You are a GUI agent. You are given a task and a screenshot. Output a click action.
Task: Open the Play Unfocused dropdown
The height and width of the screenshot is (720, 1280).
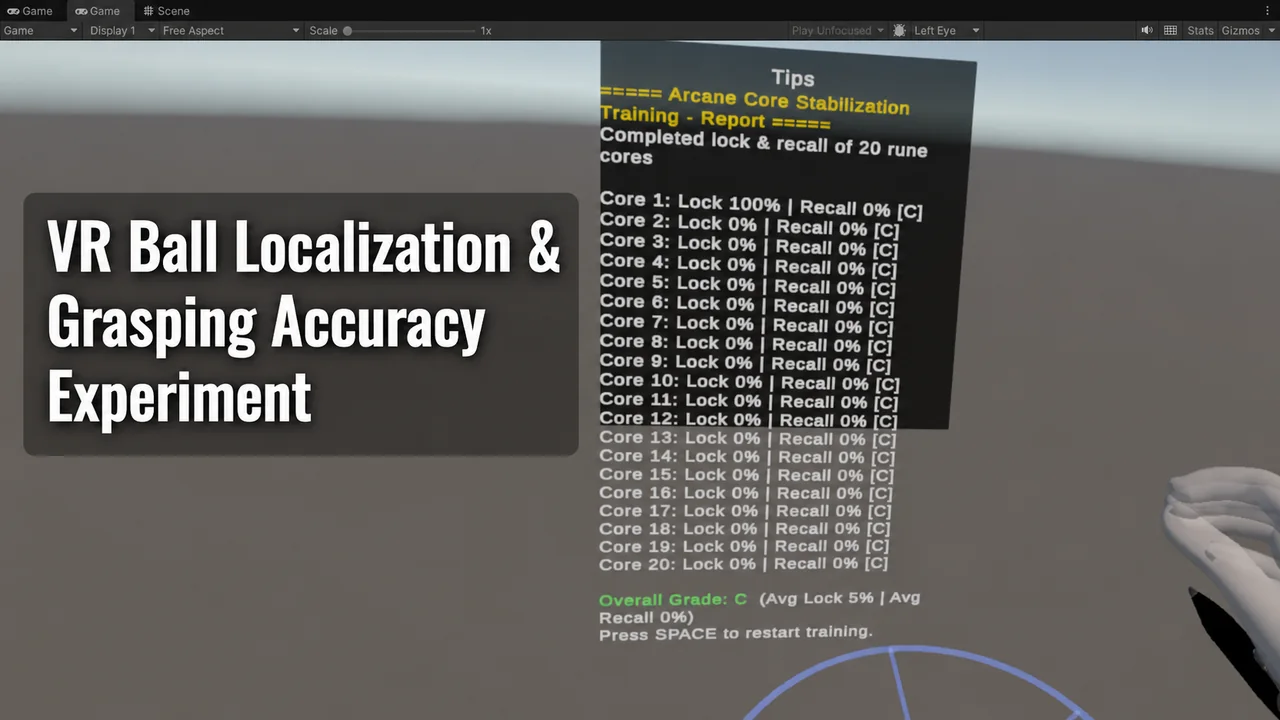pyautogui.click(x=838, y=31)
